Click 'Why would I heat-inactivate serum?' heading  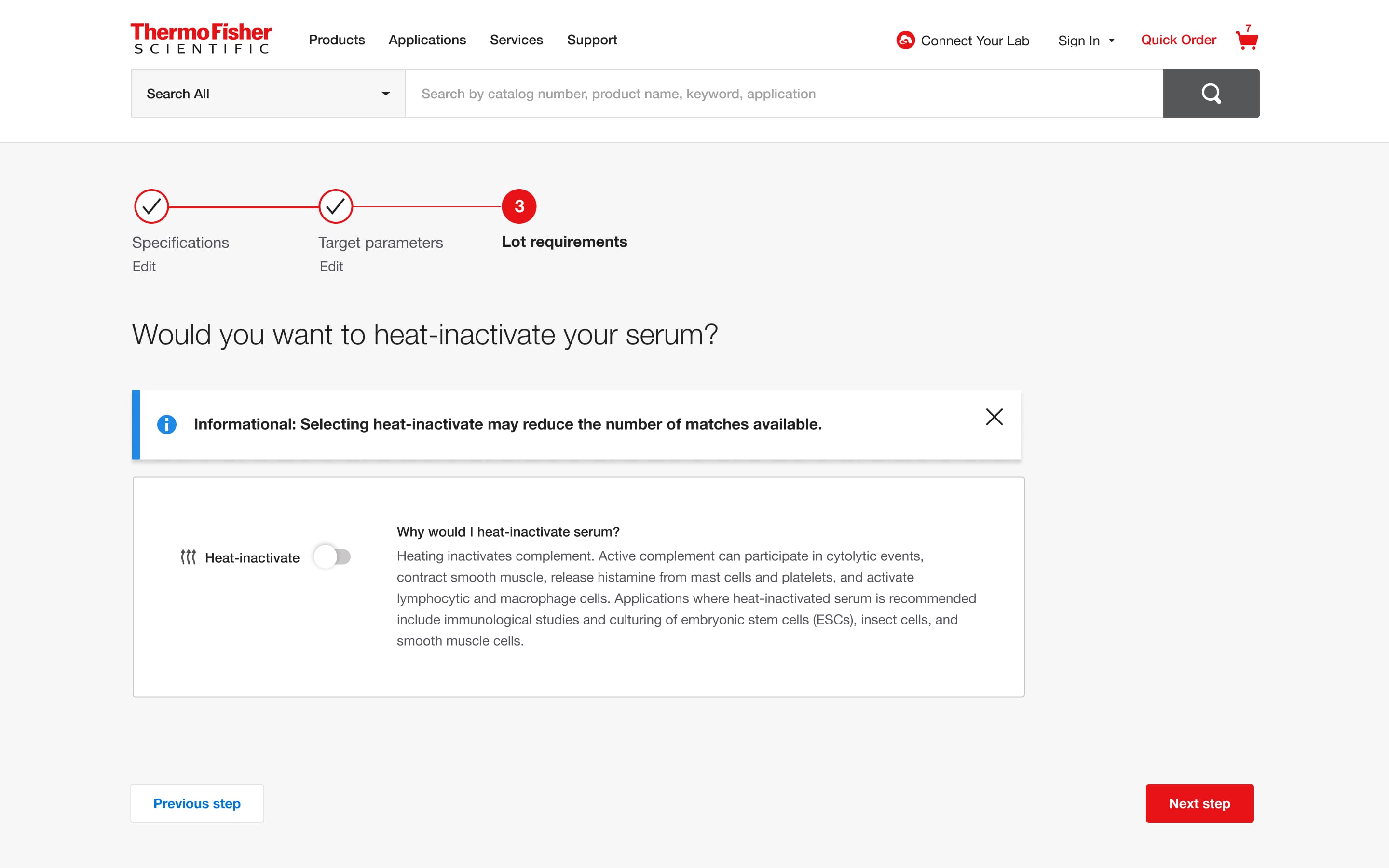[508, 531]
